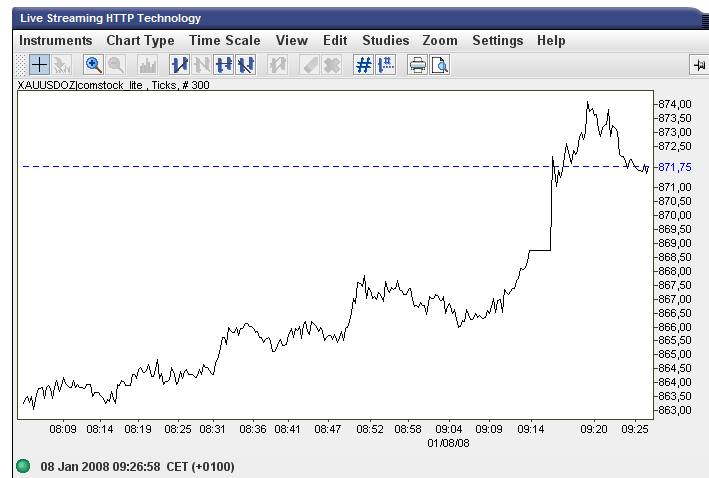
Task: Open the Instruments menu
Action: point(56,40)
